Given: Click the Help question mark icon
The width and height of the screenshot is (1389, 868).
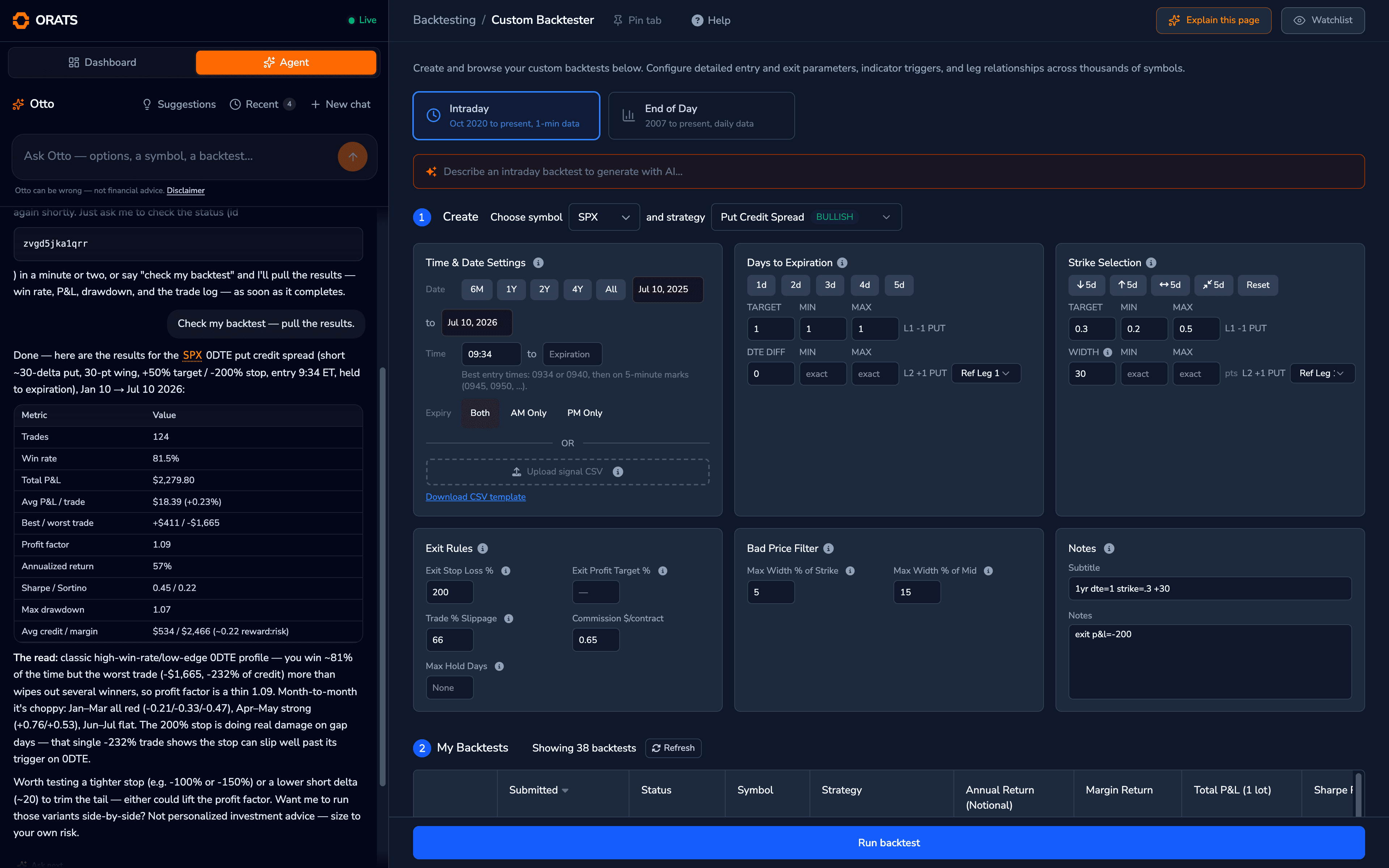Looking at the screenshot, I should click(x=697, y=20).
